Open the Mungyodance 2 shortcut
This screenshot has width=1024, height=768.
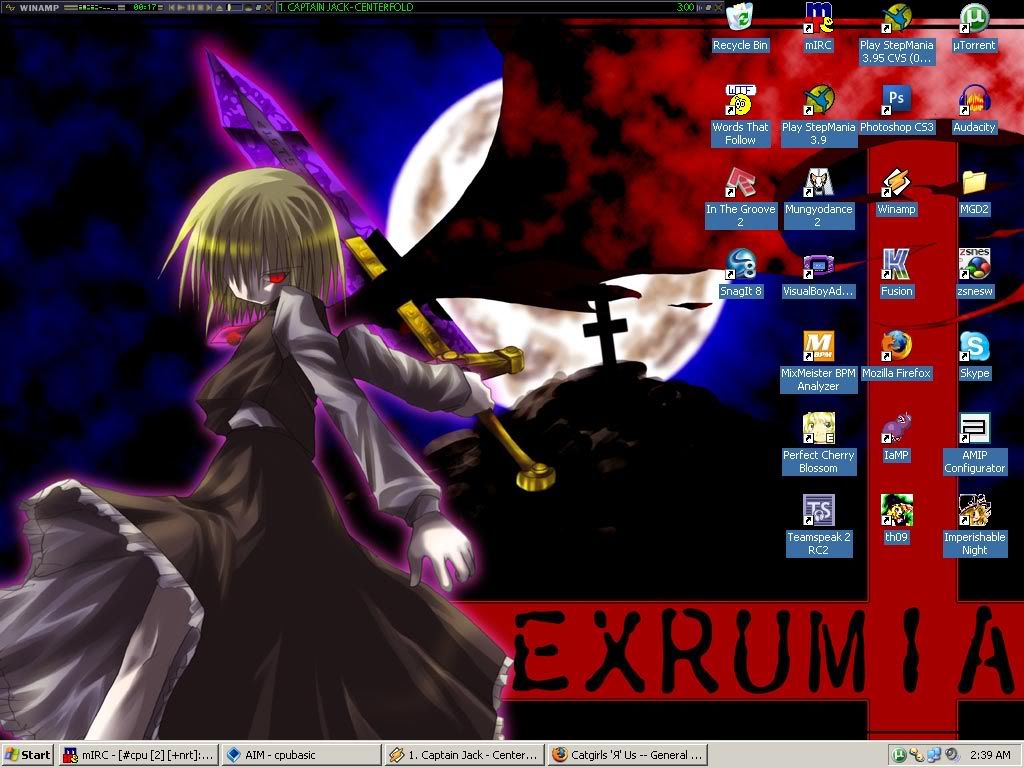tap(818, 199)
